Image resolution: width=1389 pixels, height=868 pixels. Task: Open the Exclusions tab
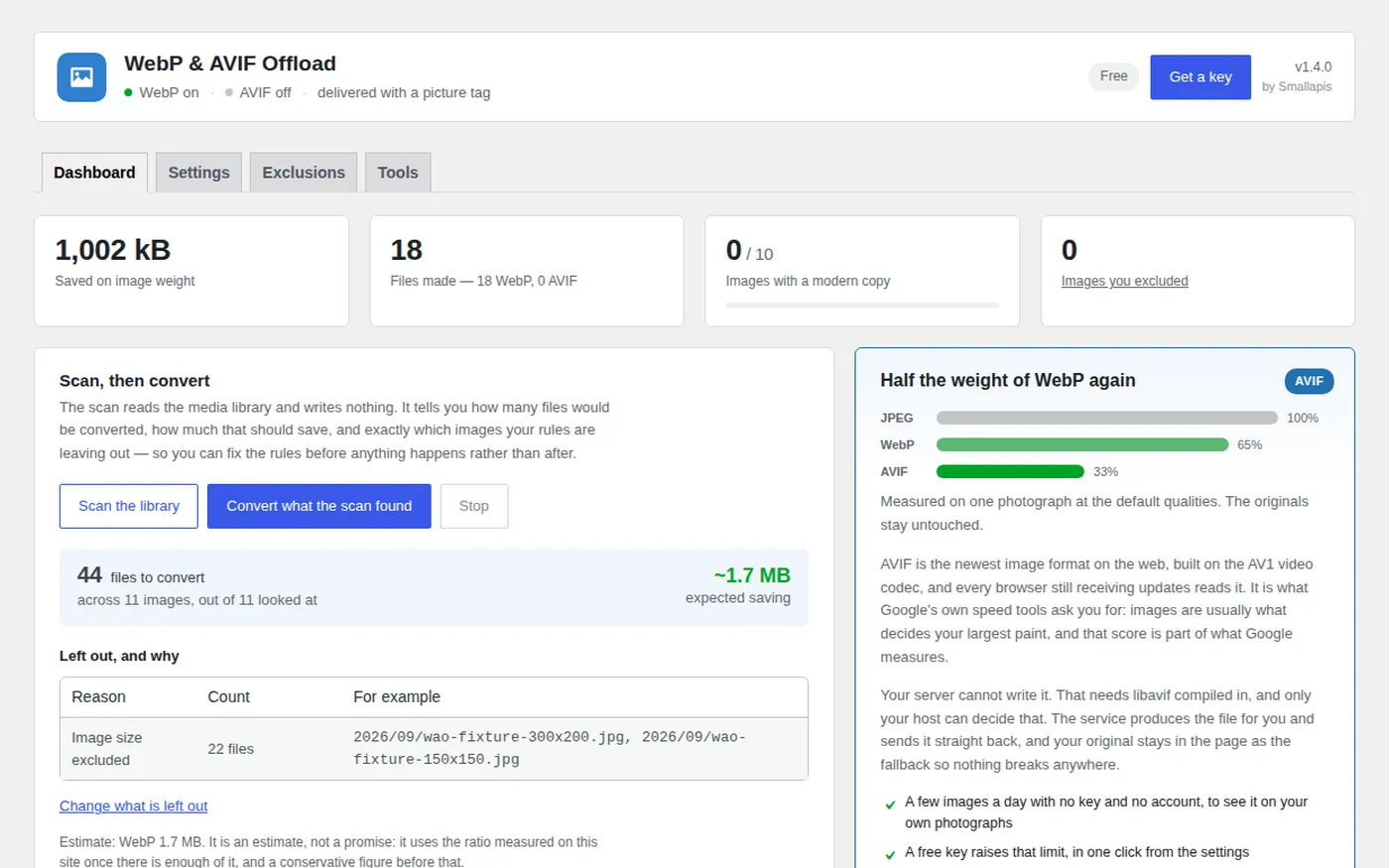pyautogui.click(x=304, y=173)
